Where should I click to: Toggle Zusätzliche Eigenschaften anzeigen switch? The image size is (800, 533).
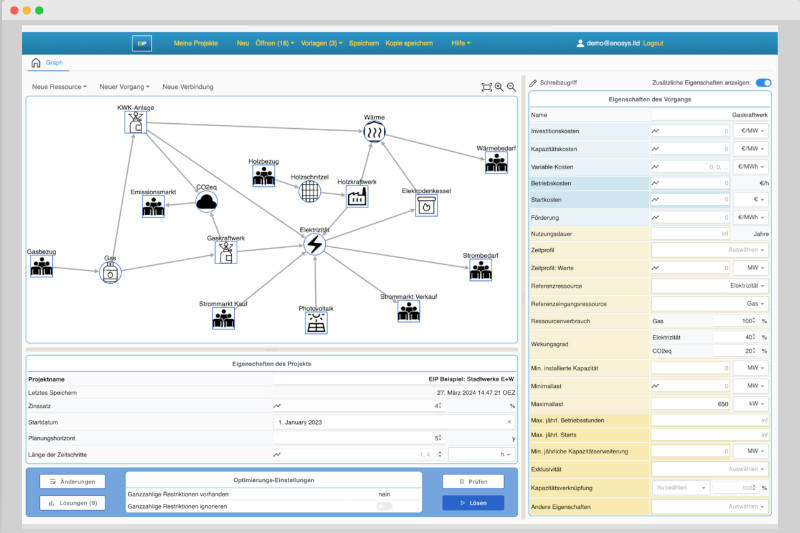point(763,83)
